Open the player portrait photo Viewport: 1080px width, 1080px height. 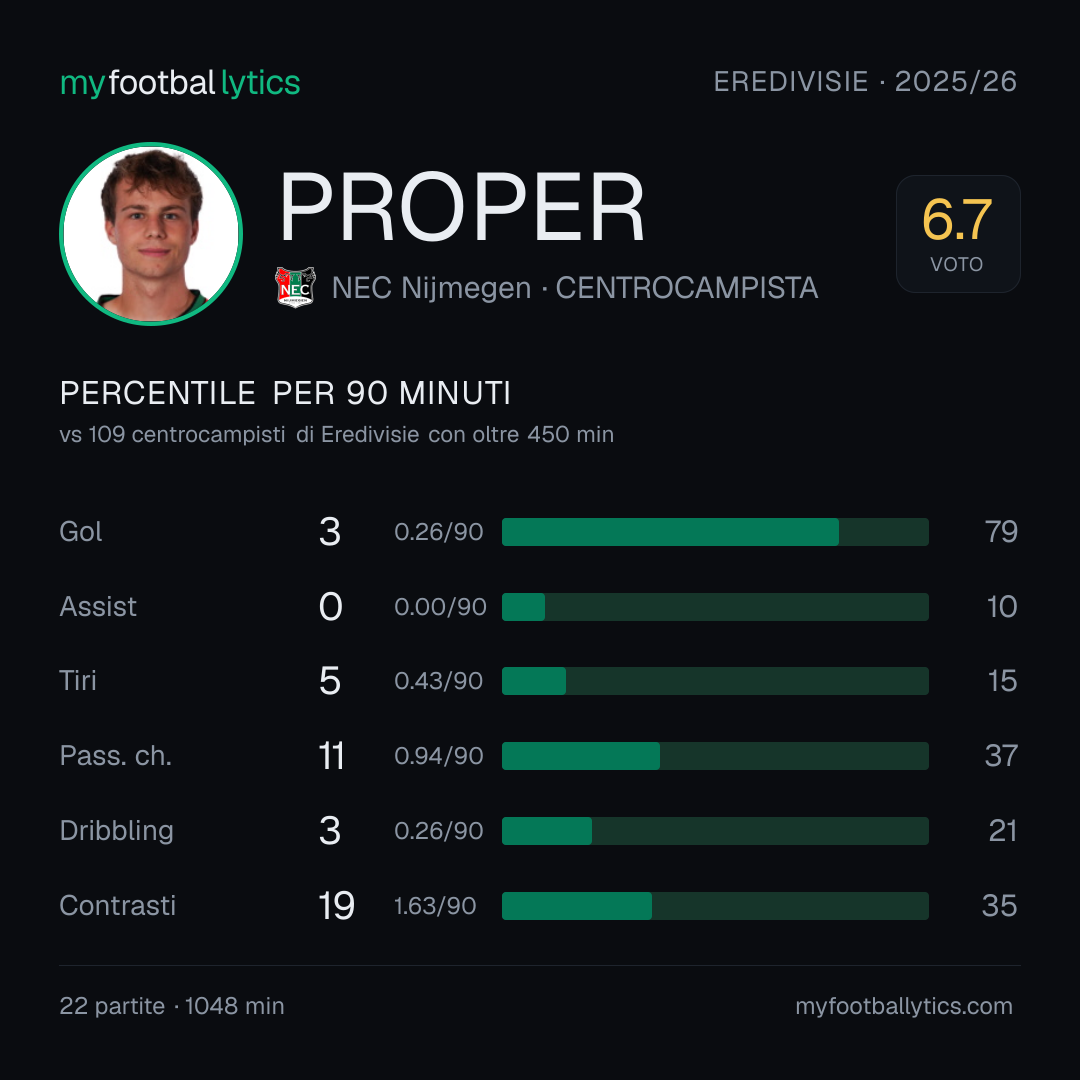(x=151, y=233)
